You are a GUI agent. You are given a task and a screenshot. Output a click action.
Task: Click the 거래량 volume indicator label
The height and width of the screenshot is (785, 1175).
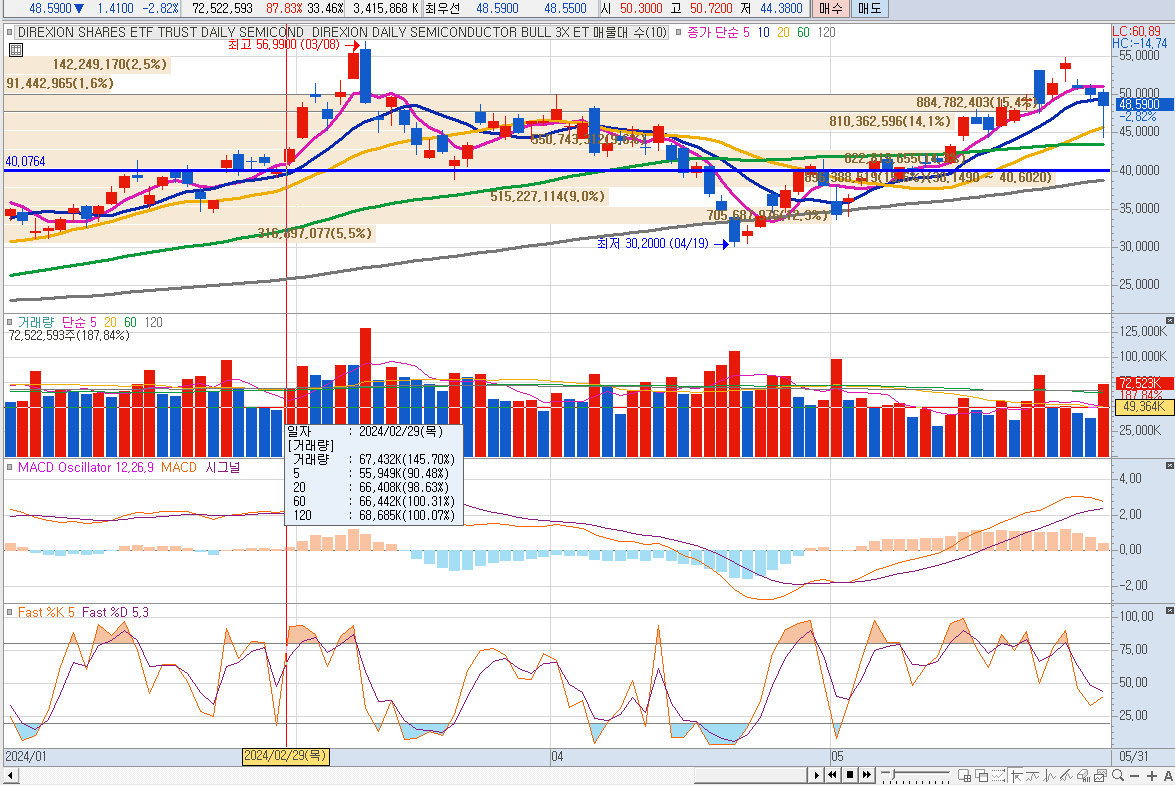(36, 322)
